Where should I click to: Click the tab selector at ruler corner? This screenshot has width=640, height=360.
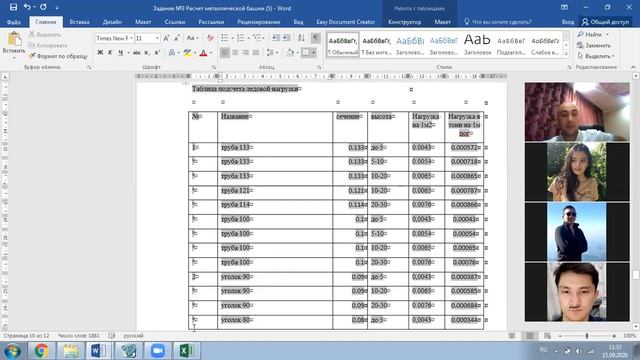(5, 76)
